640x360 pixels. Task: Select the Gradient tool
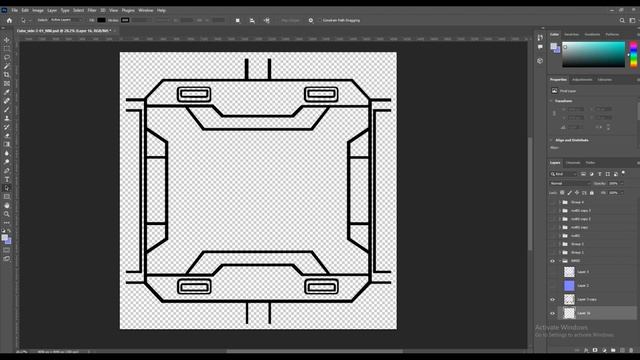point(7,144)
